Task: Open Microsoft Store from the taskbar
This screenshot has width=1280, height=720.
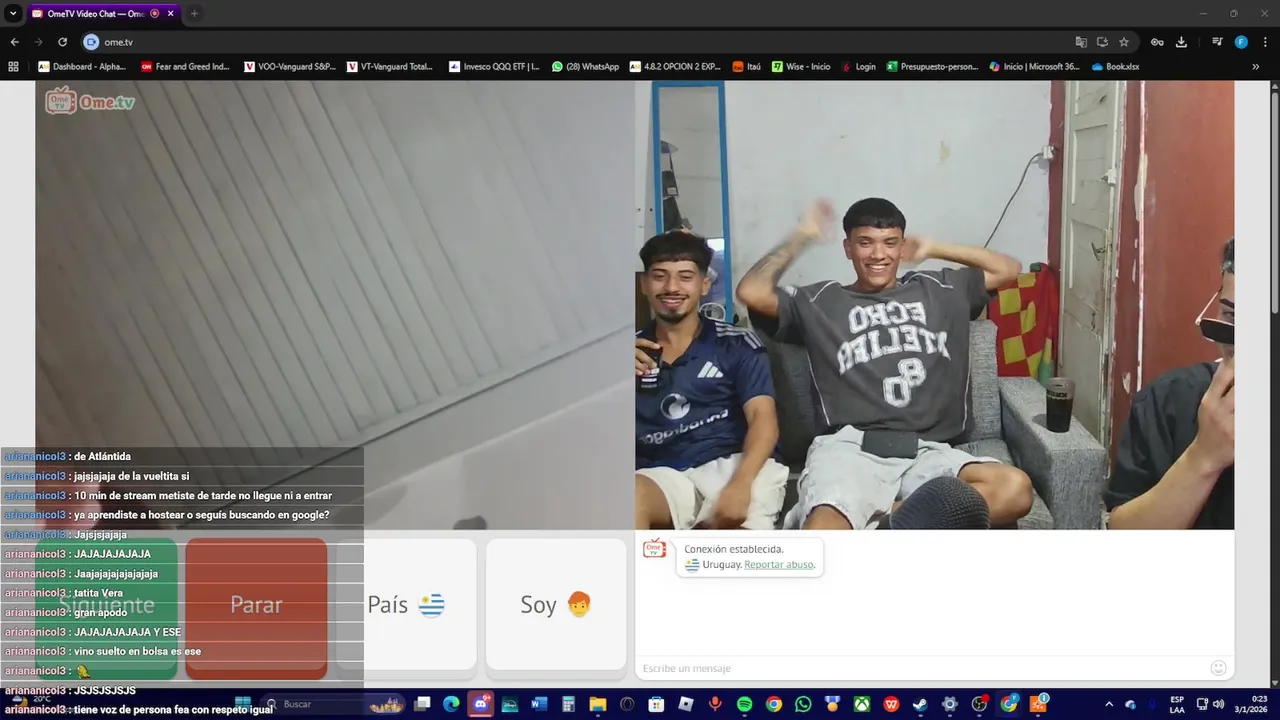Action: tap(656, 704)
